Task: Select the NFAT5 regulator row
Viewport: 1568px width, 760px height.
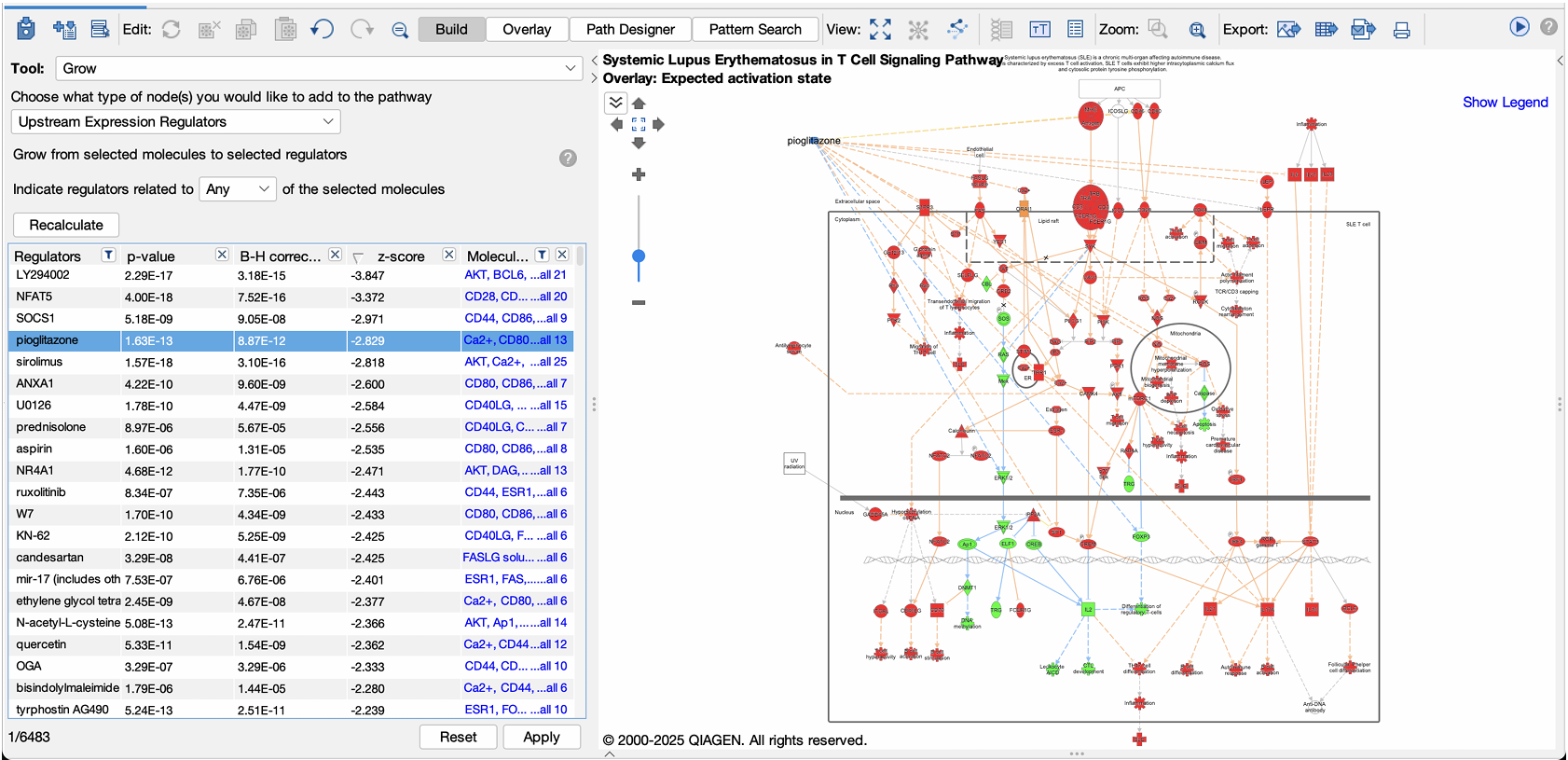Action: click(291, 297)
